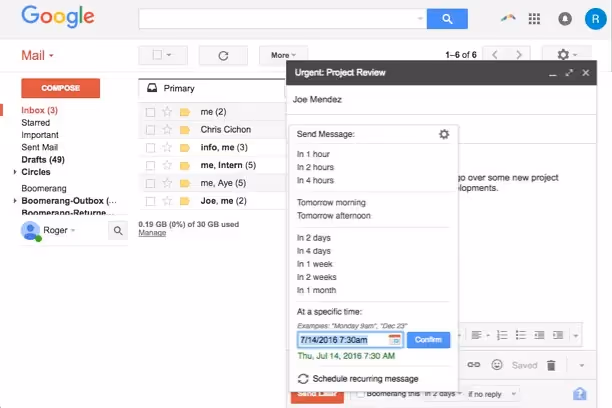Star the Joe, me (2) conversation

point(167,201)
